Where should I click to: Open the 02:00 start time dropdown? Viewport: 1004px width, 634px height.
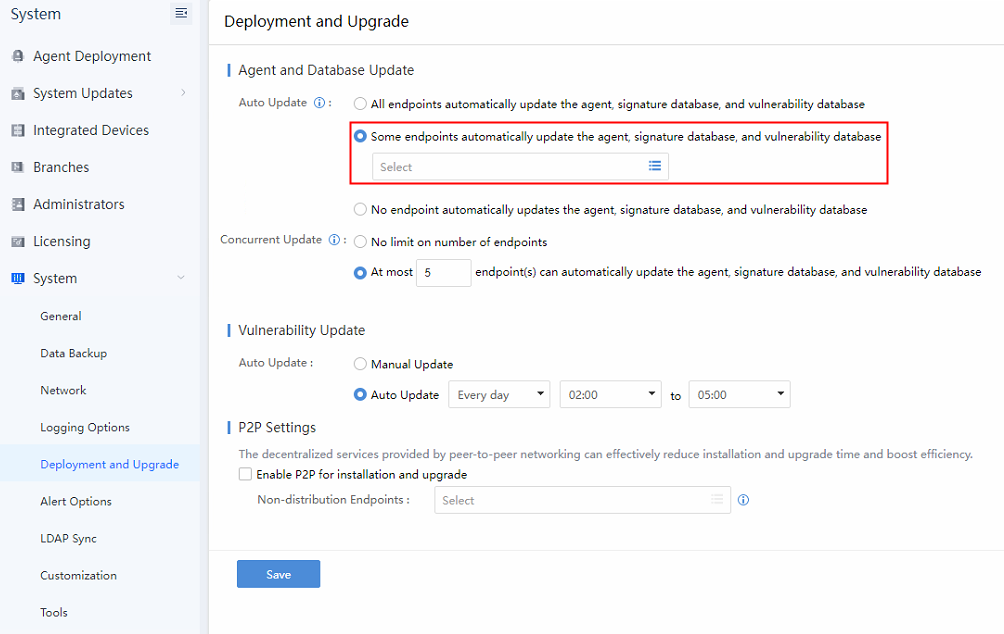coord(610,395)
